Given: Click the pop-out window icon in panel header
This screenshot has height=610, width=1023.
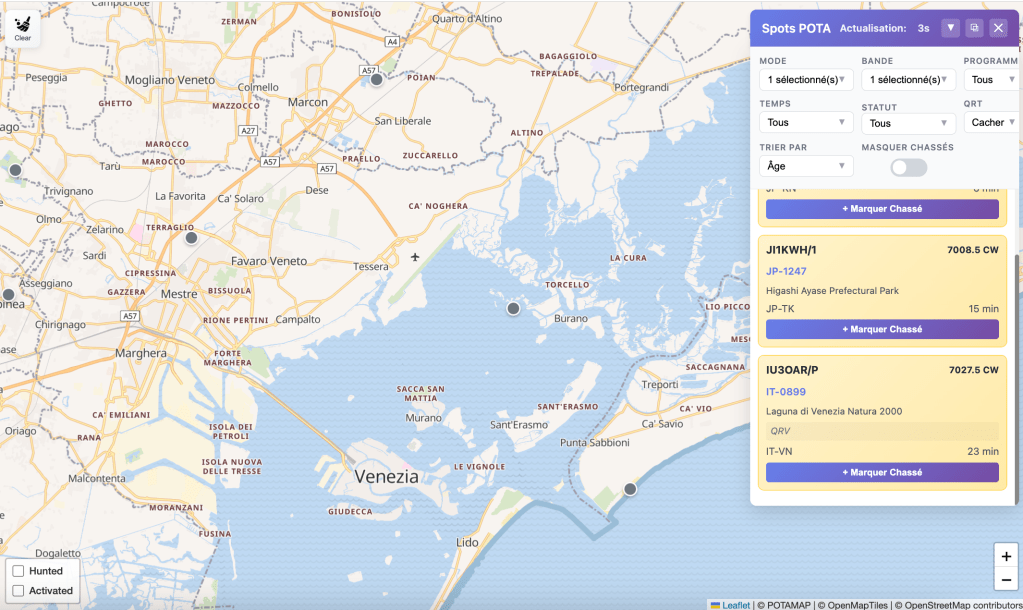Looking at the screenshot, I should [974, 28].
